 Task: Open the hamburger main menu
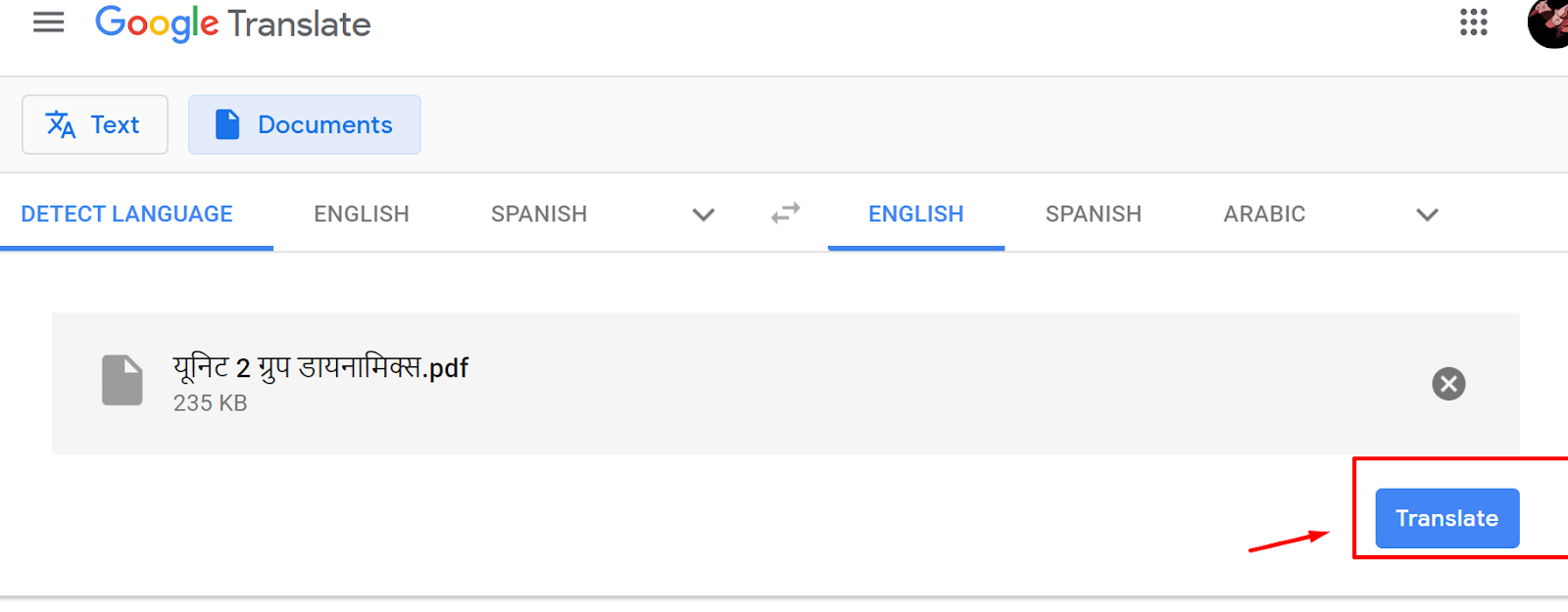(48, 23)
